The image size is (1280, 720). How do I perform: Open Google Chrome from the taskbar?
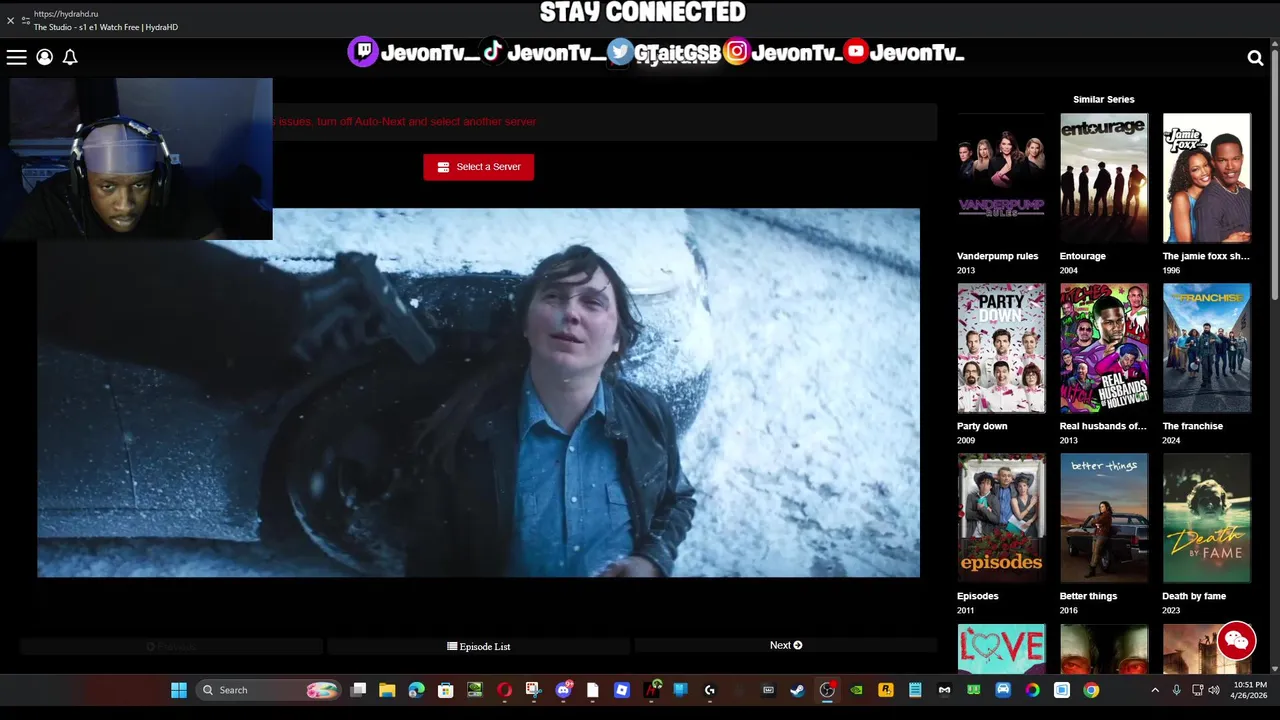[1091, 690]
